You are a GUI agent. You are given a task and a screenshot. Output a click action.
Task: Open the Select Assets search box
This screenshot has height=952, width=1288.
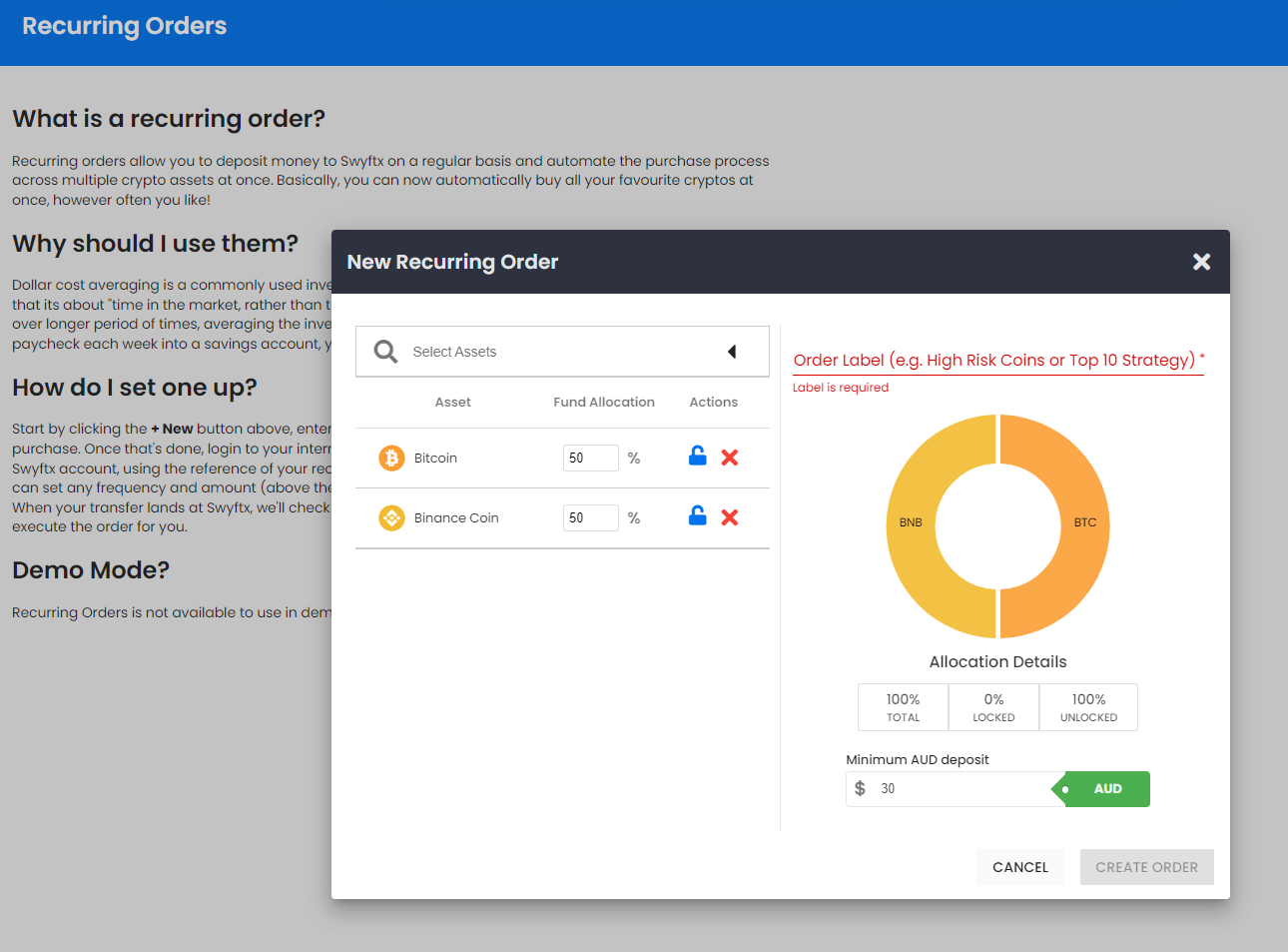562,352
